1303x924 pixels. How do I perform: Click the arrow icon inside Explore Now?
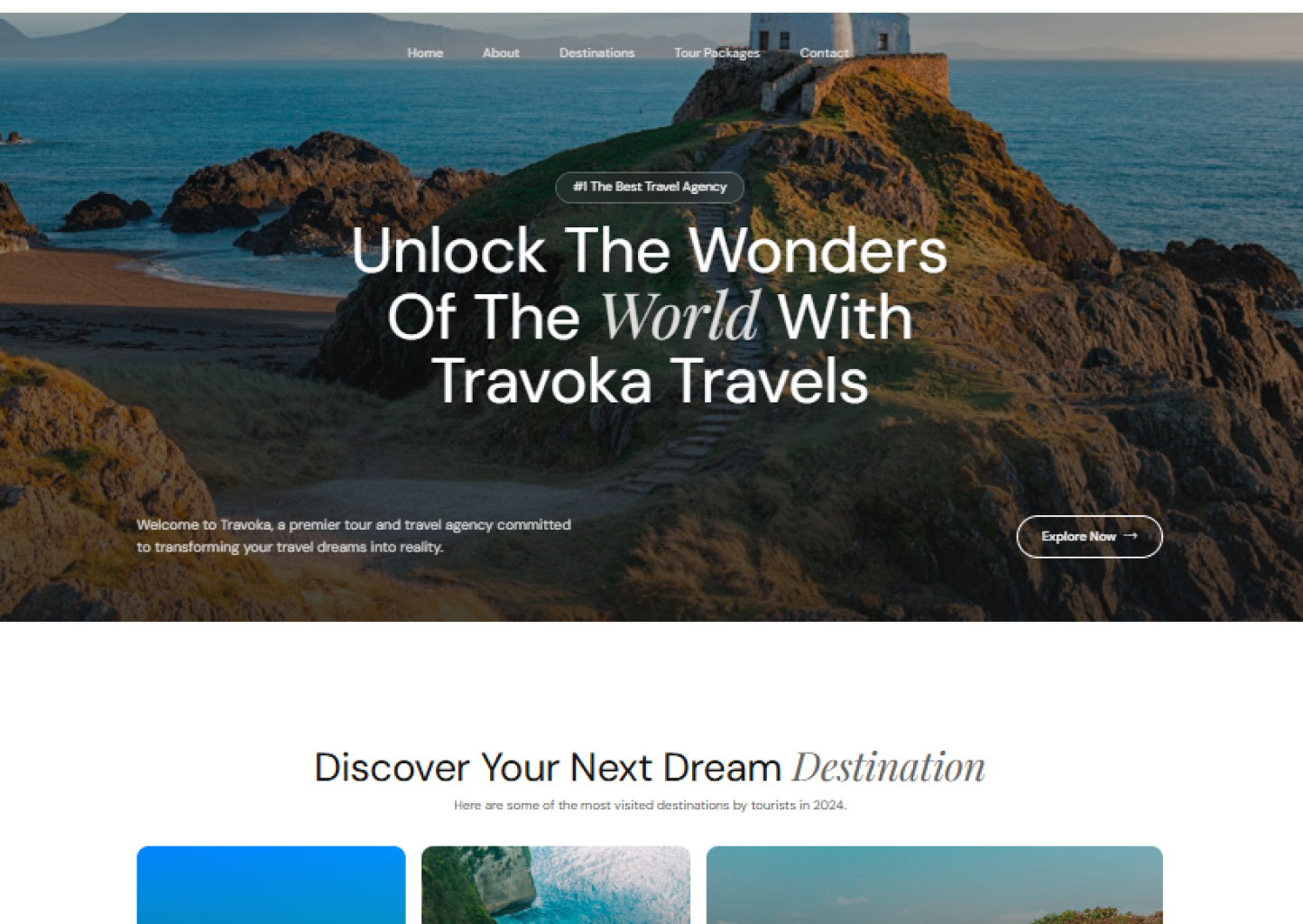(1131, 536)
